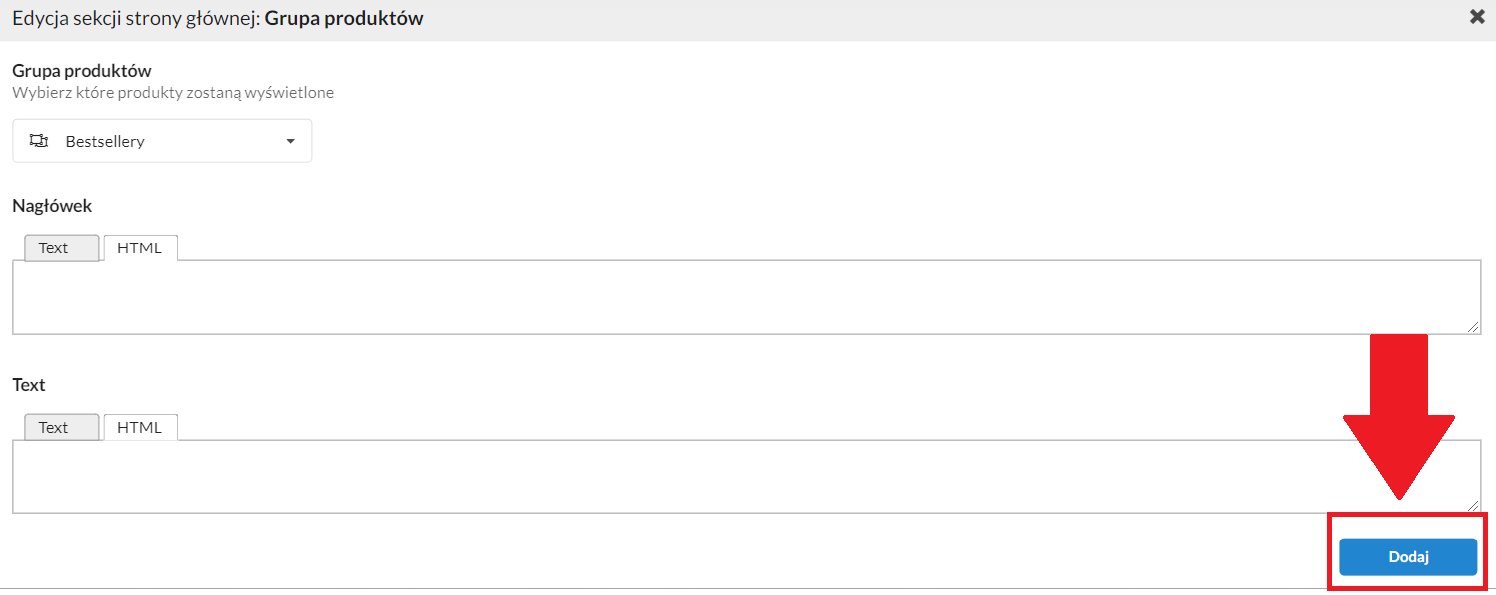Click the Wybierz które produkty description text

[173, 93]
